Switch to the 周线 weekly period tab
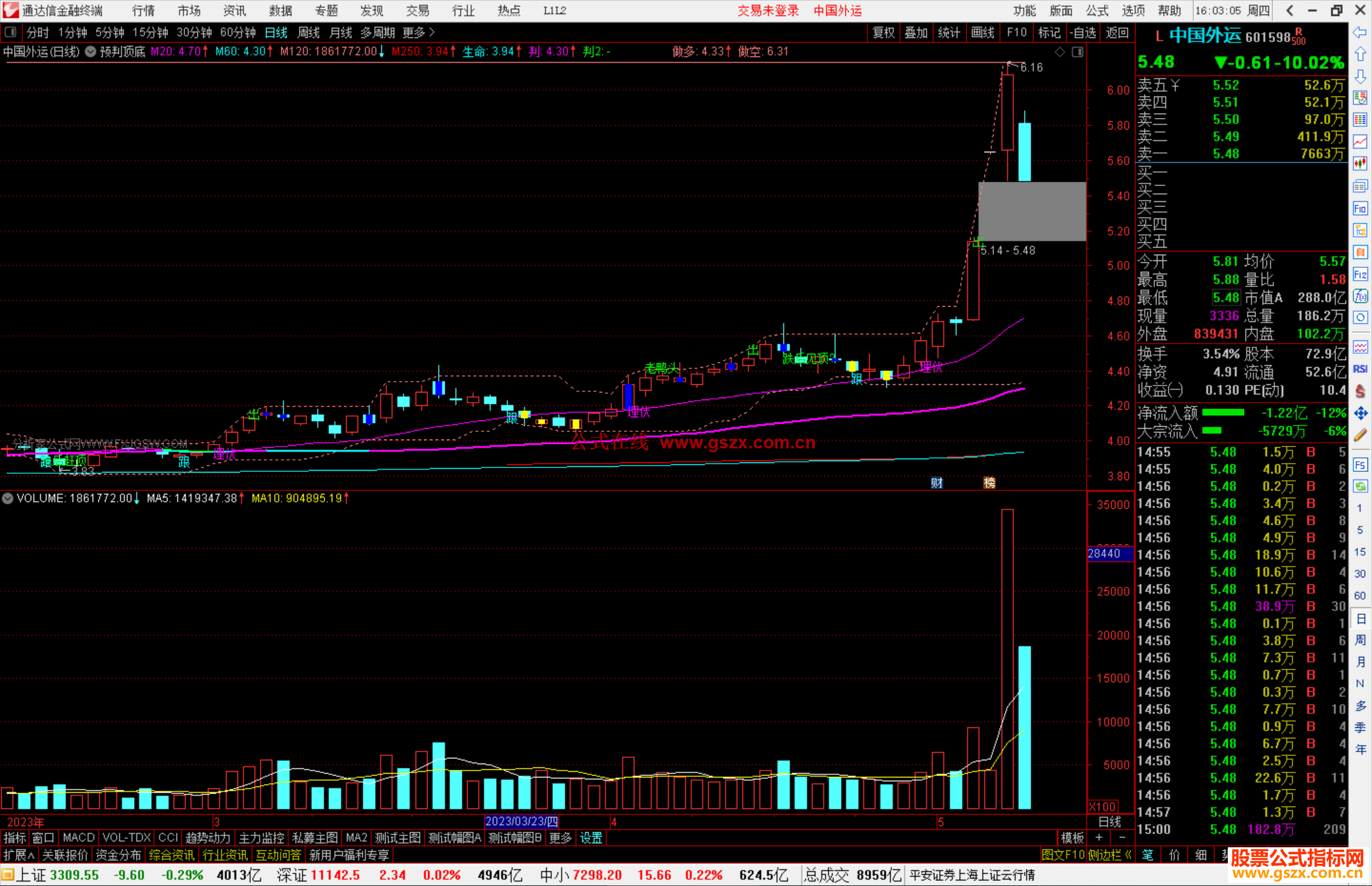This screenshot has width=1372, height=886. coord(308,32)
